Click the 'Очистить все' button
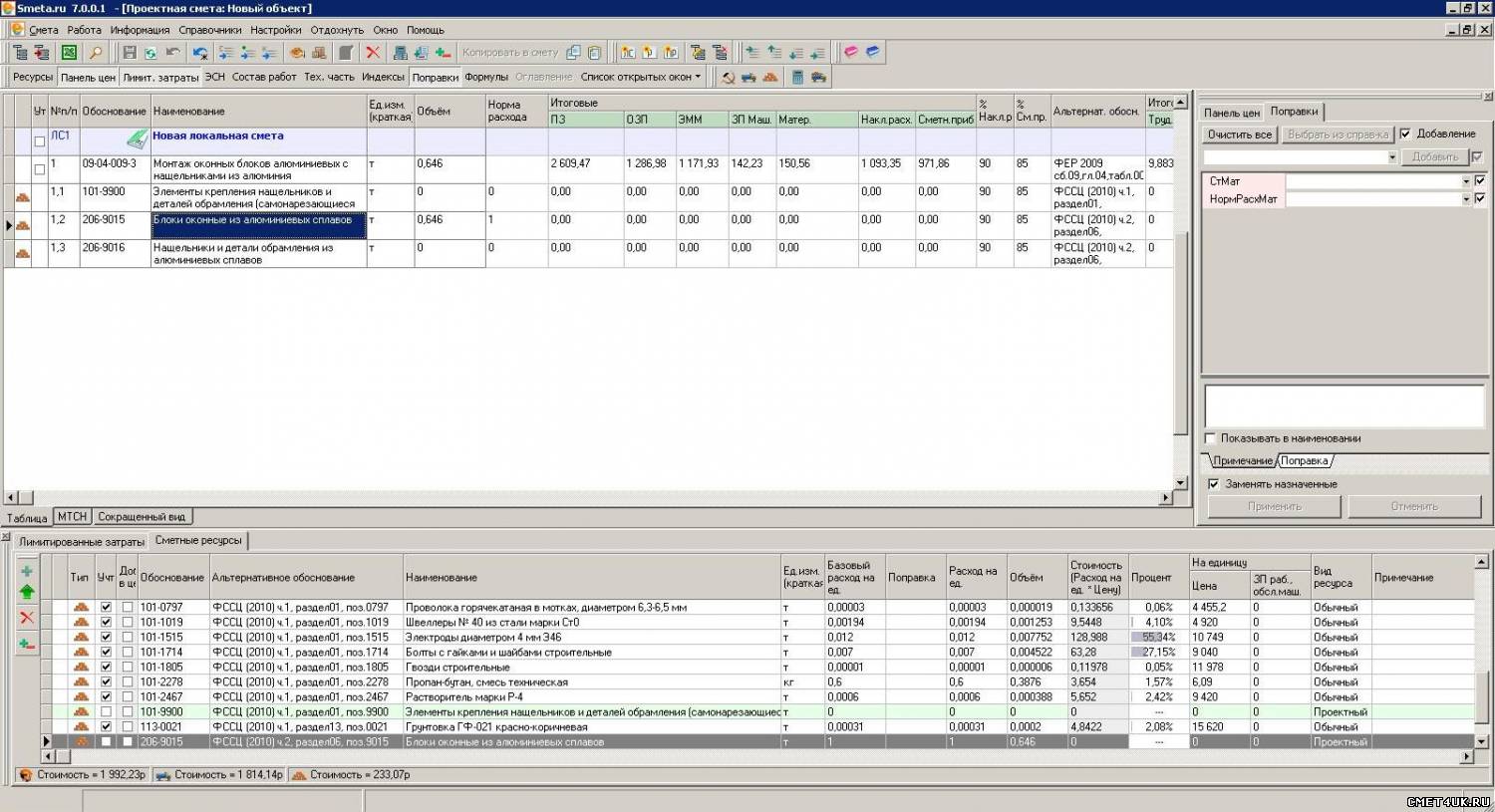This screenshot has width=1495, height=812. tap(1239, 135)
